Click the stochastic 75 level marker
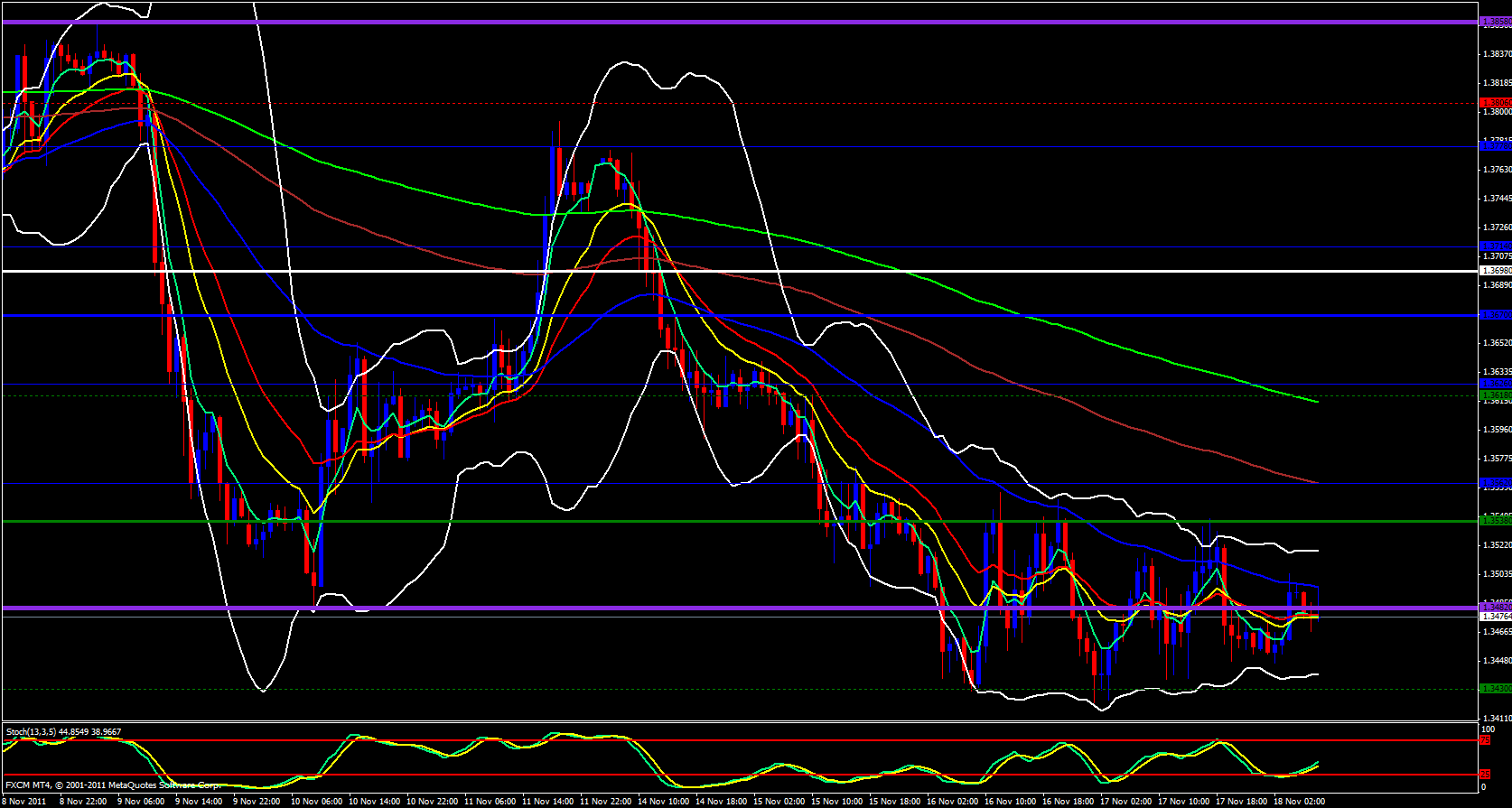The height and width of the screenshot is (808, 1512). (x=1484, y=740)
